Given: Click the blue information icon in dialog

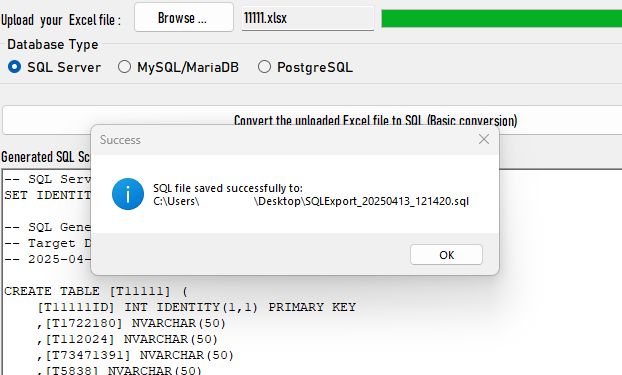Looking at the screenshot, I should pos(128,194).
